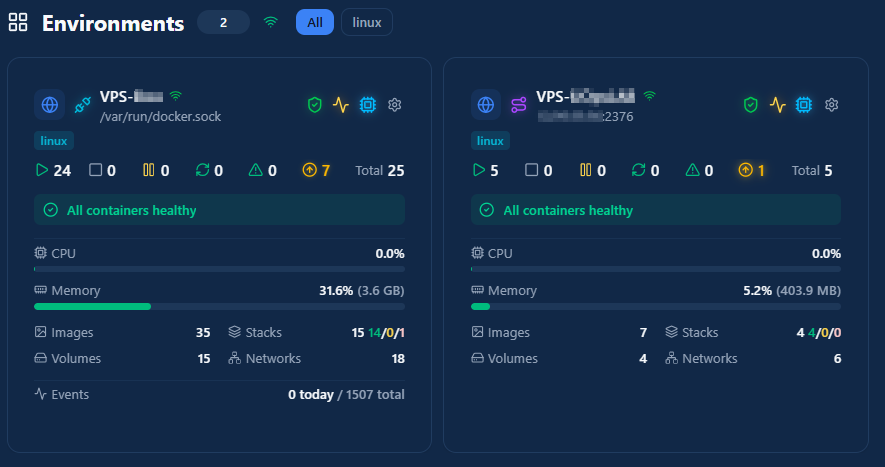Image resolution: width=885 pixels, height=467 pixels.
Task: Click the environment count badge showing 2
Action: [224, 23]
